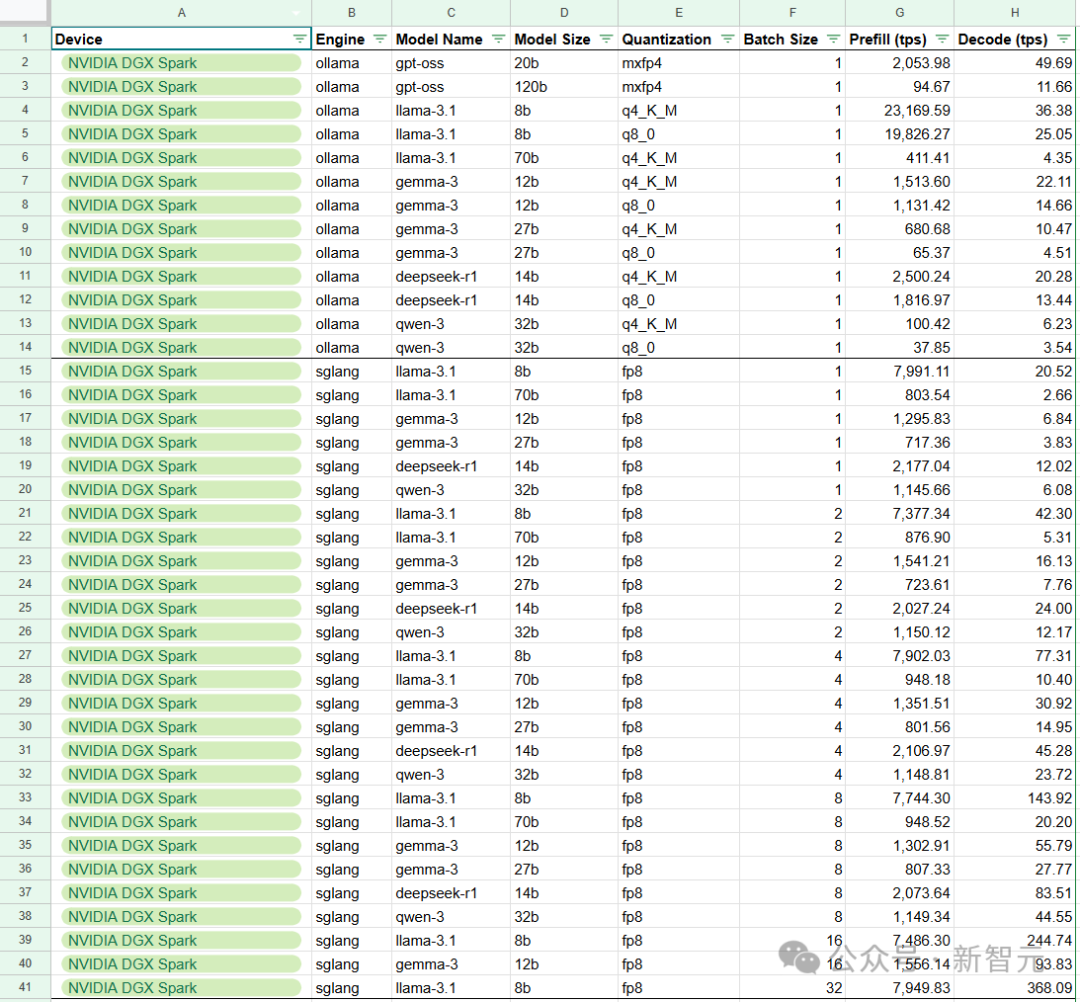The width and height of the screenshot is (1080, 1002).
Task: Click the select-all corner box
Action: 25,12
